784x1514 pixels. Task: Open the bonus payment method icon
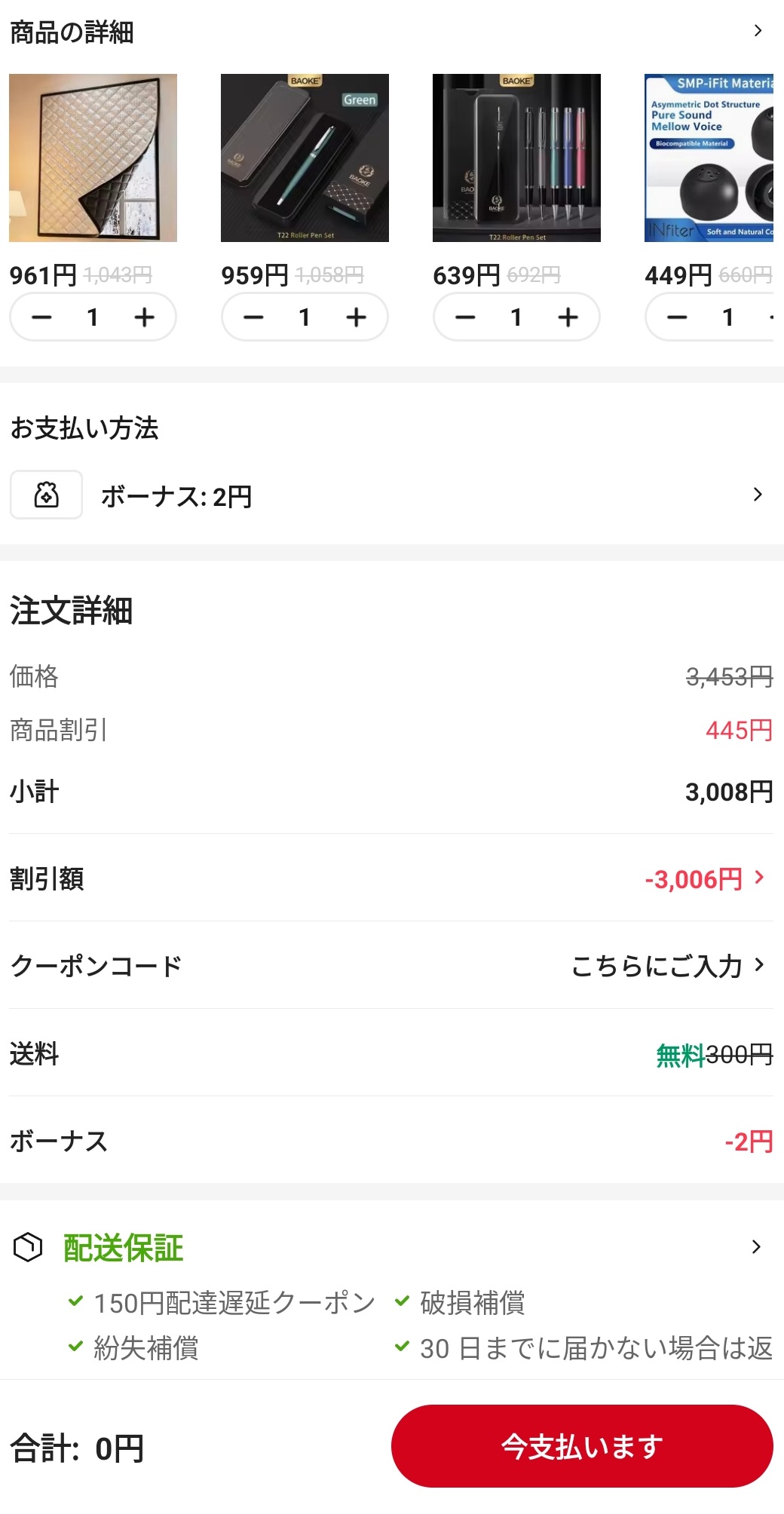click(x=46, y=495)
